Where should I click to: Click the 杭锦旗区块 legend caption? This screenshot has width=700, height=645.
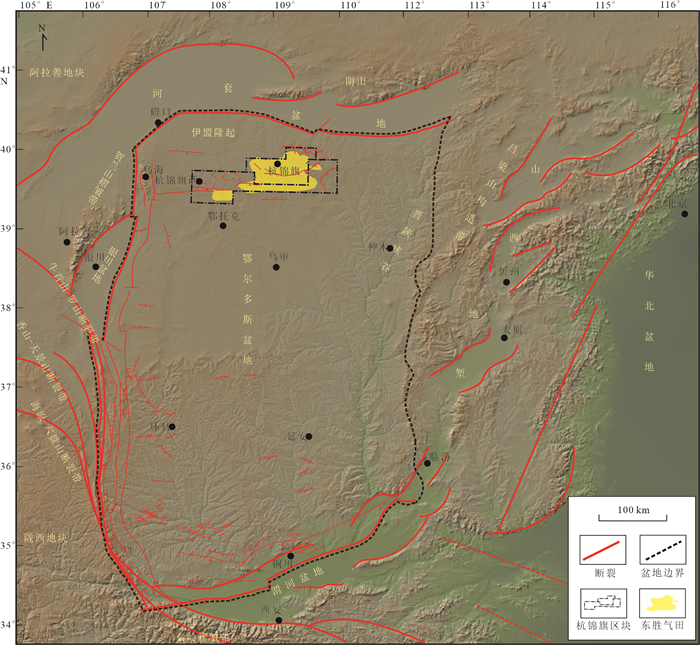coord(604,626)
